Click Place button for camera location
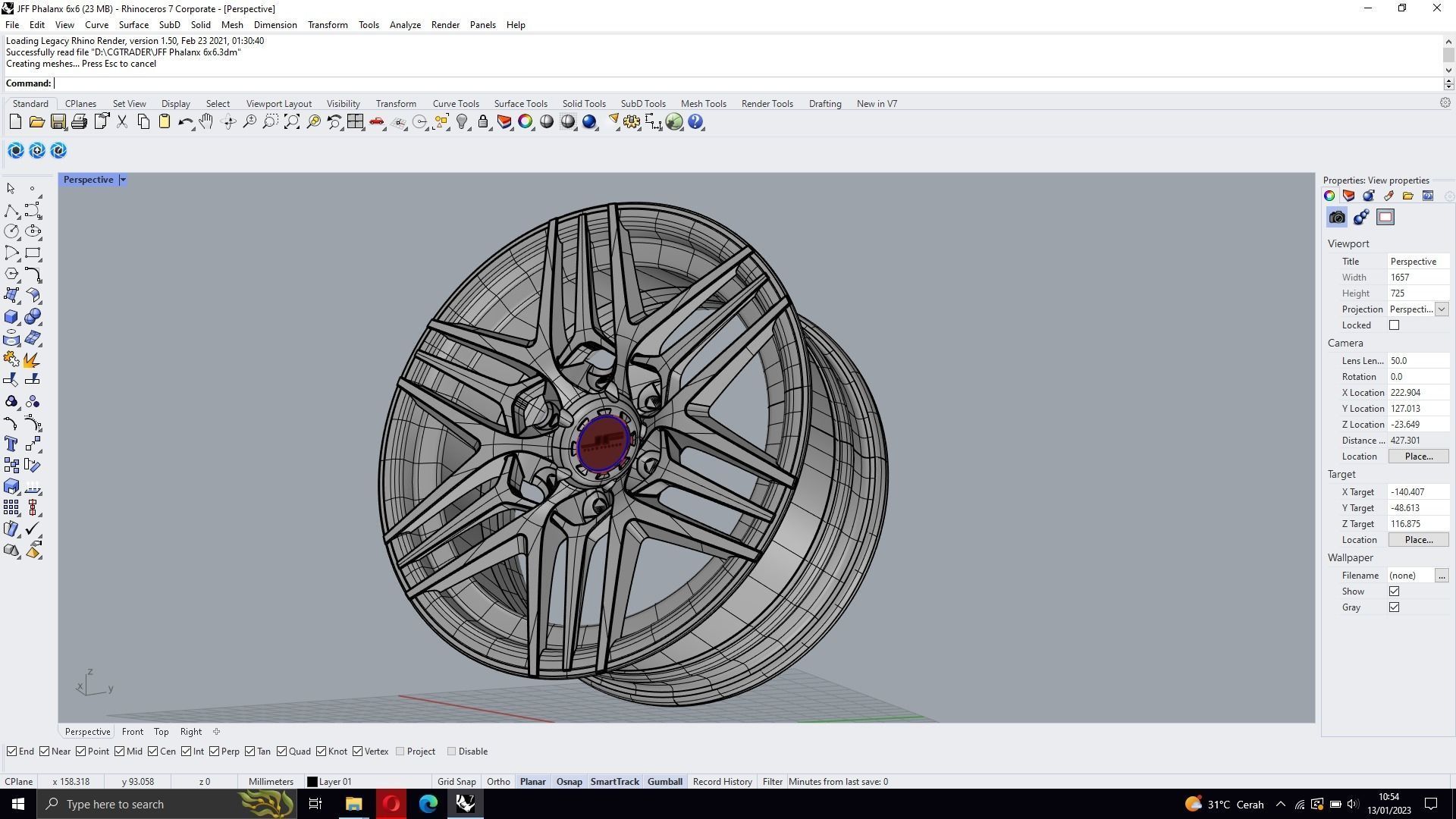Image resolution: width=1456 pixels, height=819 pixels. 1418,457
